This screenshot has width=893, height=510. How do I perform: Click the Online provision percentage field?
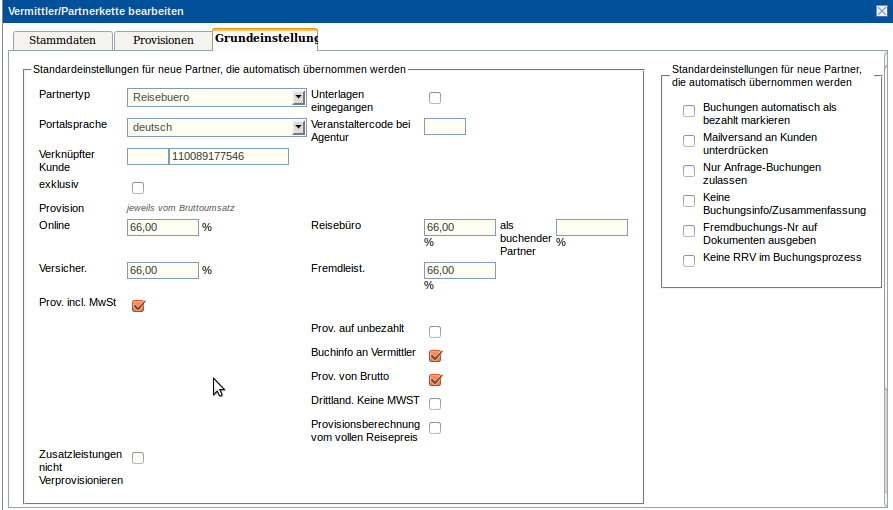click(163, 228)
